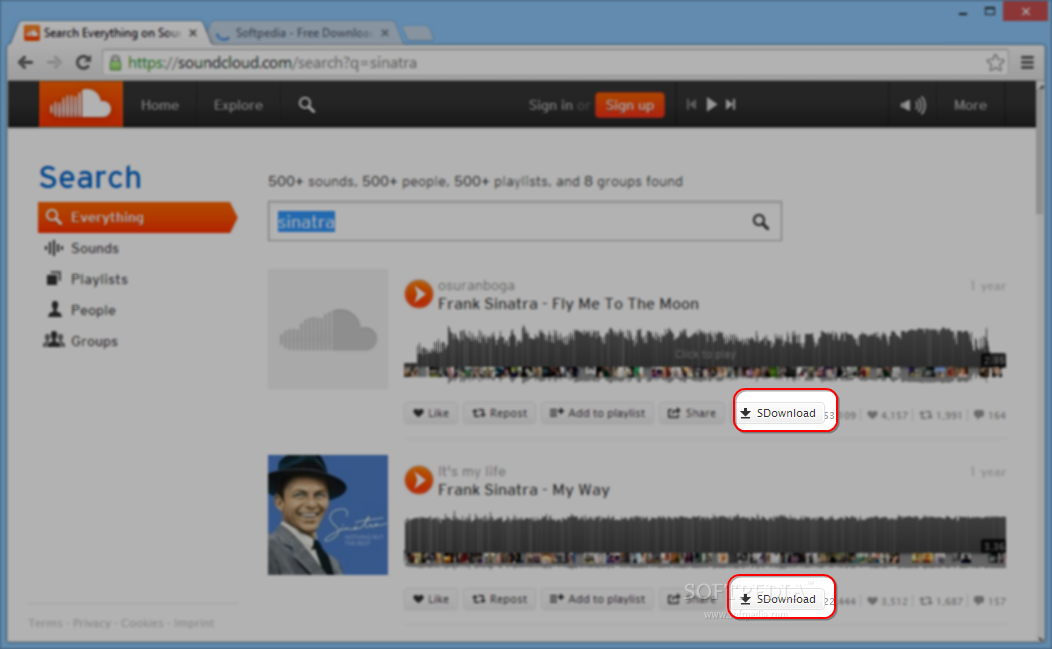Click the Sign in link
Image resolution: width=1052 pixels, height=649 pixels.
coord(550,105)
